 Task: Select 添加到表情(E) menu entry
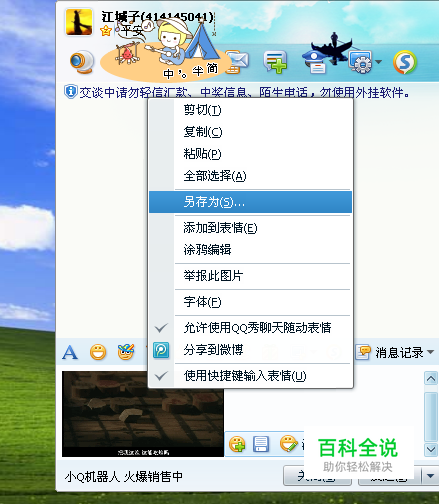pos(250,228)
